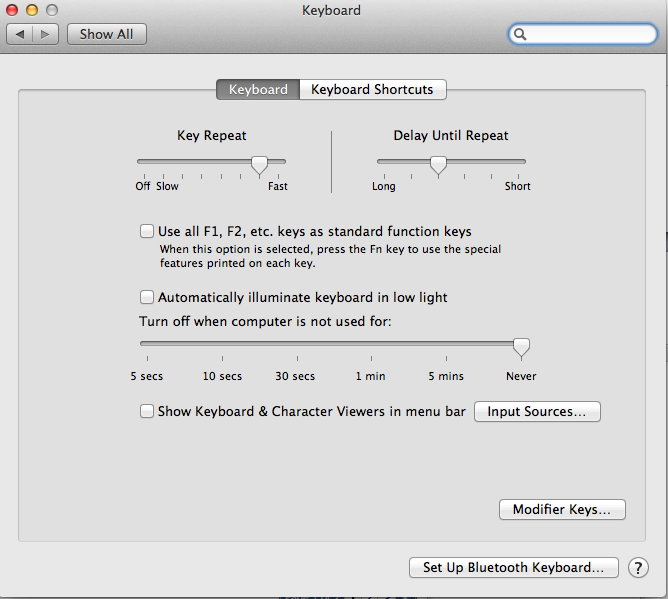
Task: Check Show Keyboard & Character Viewers in menu bar
Action: (x=147, y=411)
